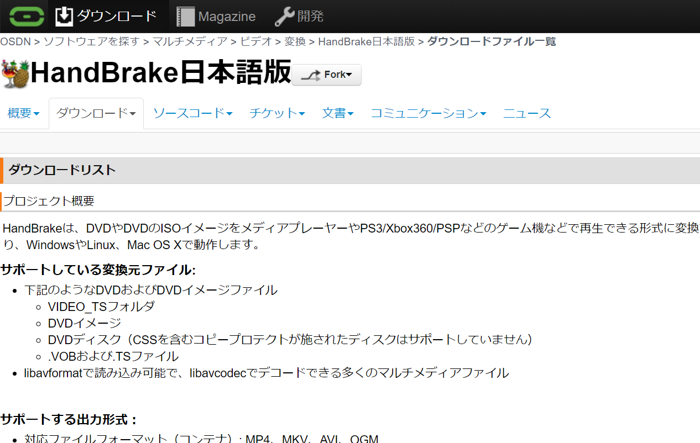700x443 pixels.
Task: Expand the ダウンロード tab menu
Action: pos(96,113)
